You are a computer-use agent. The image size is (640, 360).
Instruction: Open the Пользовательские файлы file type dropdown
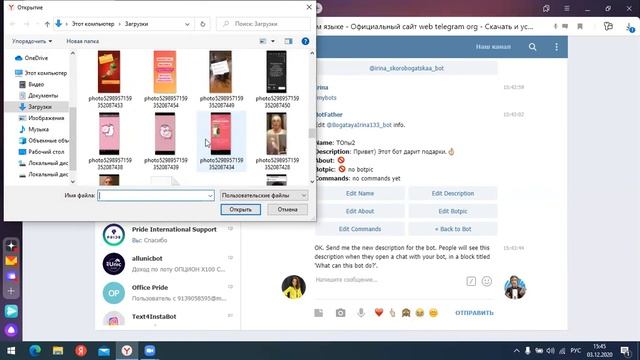click(x=264, y=196)
